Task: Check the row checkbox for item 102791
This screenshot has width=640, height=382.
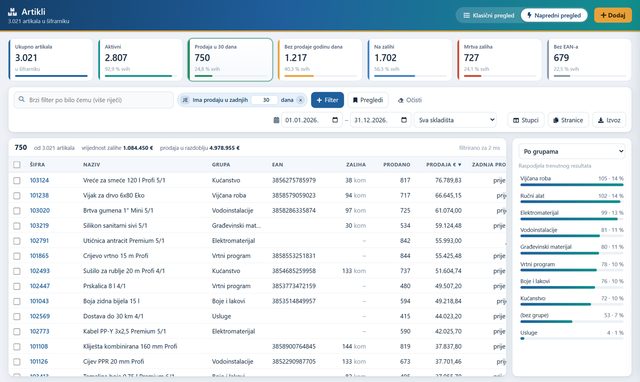Action: tap(17, 241)
